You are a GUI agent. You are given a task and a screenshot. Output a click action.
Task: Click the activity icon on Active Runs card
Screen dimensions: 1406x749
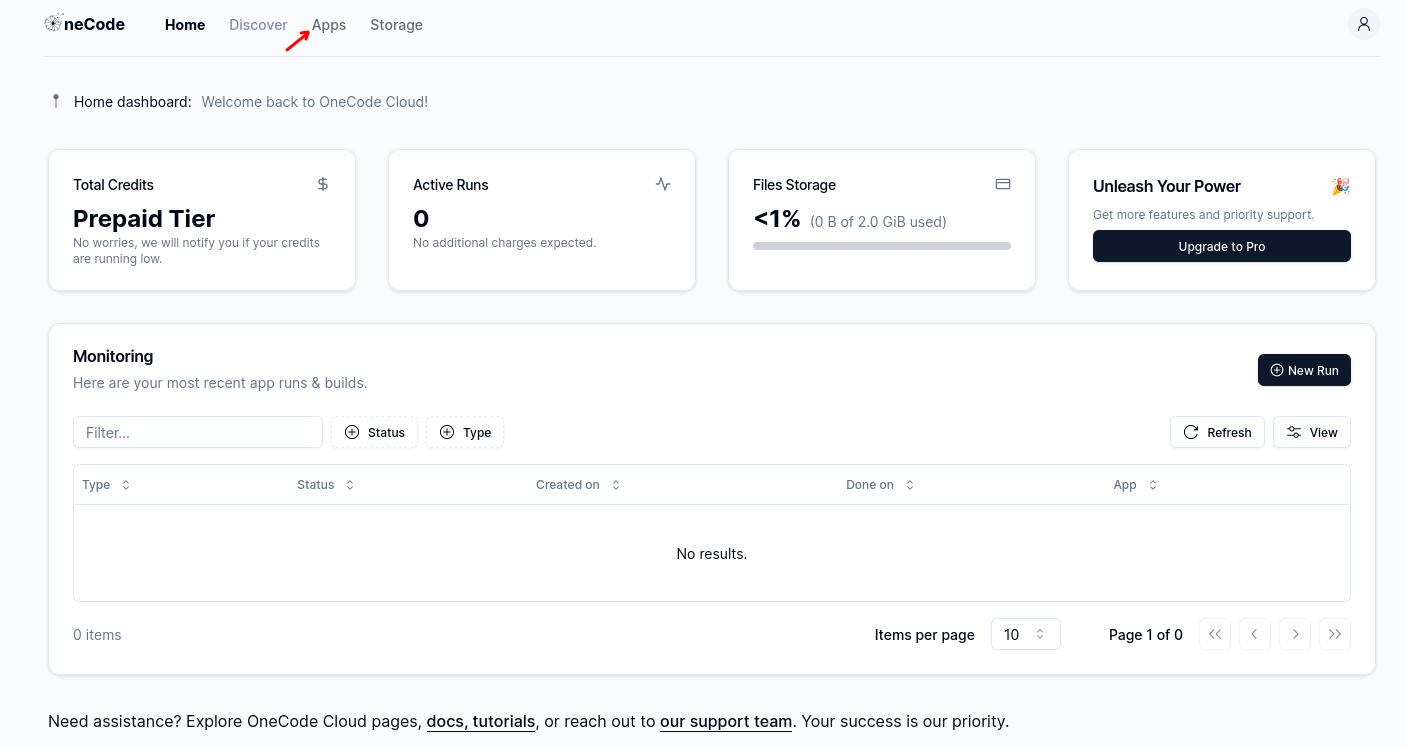click(x=662, y=184)
